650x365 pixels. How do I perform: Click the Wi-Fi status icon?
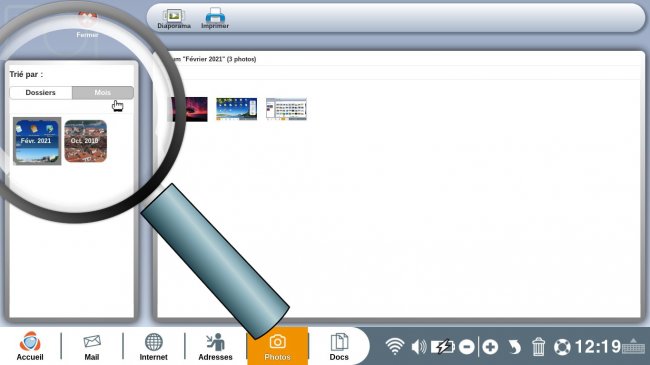click(395, 346)
